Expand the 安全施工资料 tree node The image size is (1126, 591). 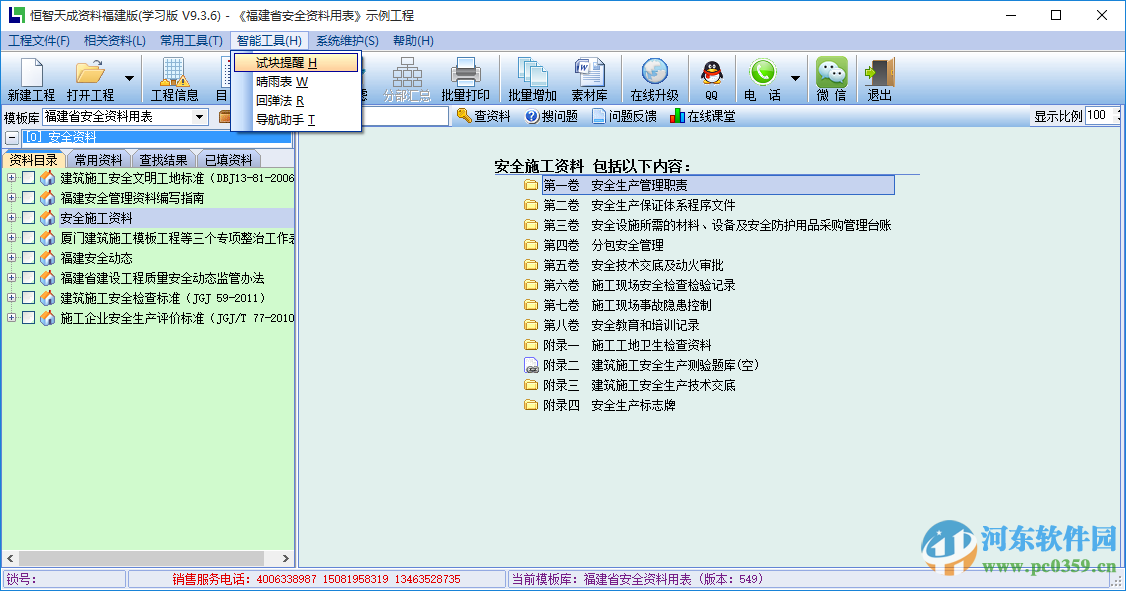click(x=12, y=217)
